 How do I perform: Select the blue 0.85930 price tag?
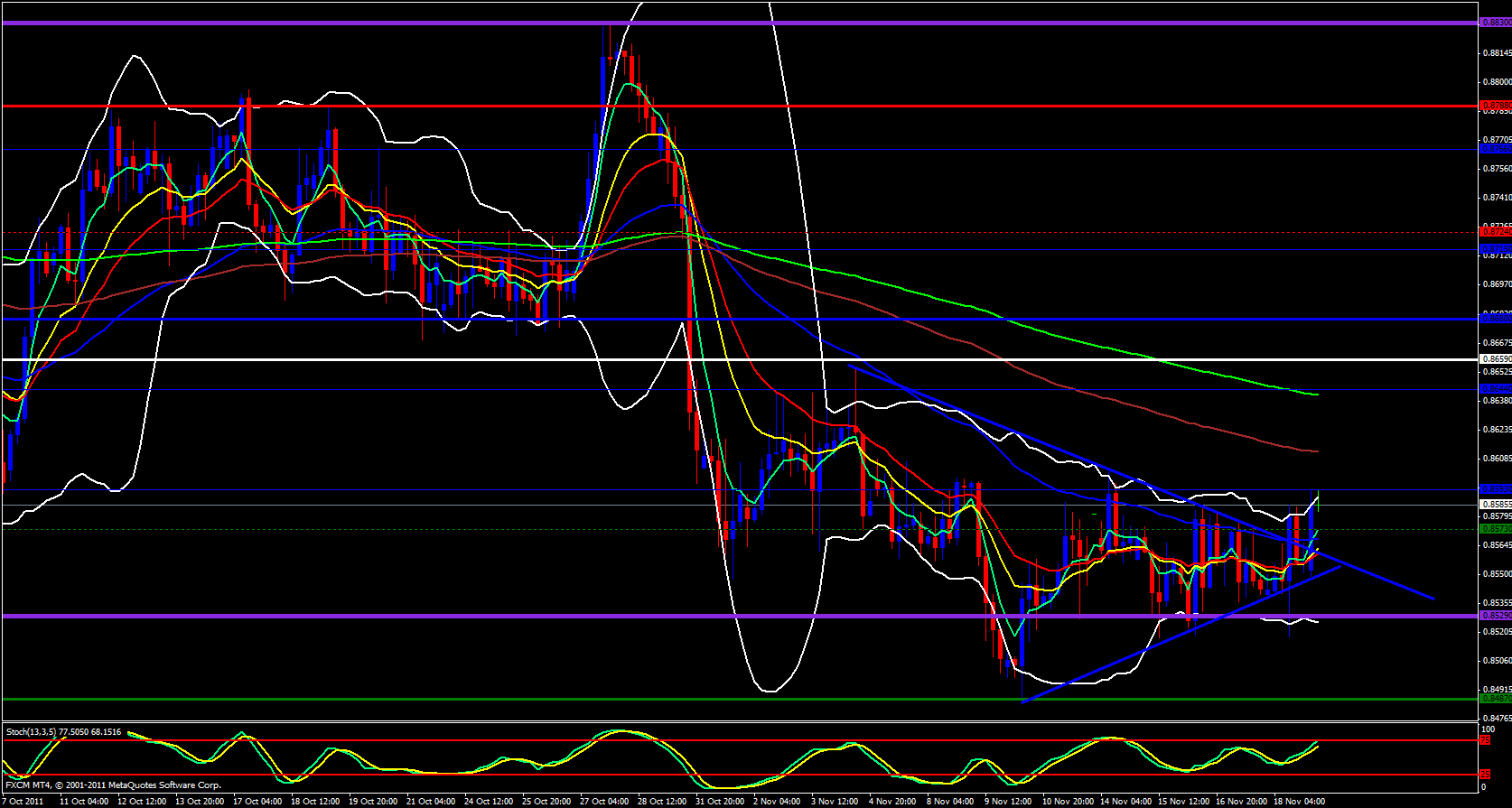1495,489
